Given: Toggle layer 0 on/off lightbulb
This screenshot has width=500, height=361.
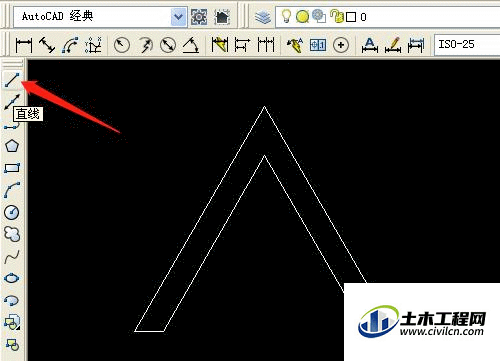Looking at the screenshot, I should pos(286,16).
